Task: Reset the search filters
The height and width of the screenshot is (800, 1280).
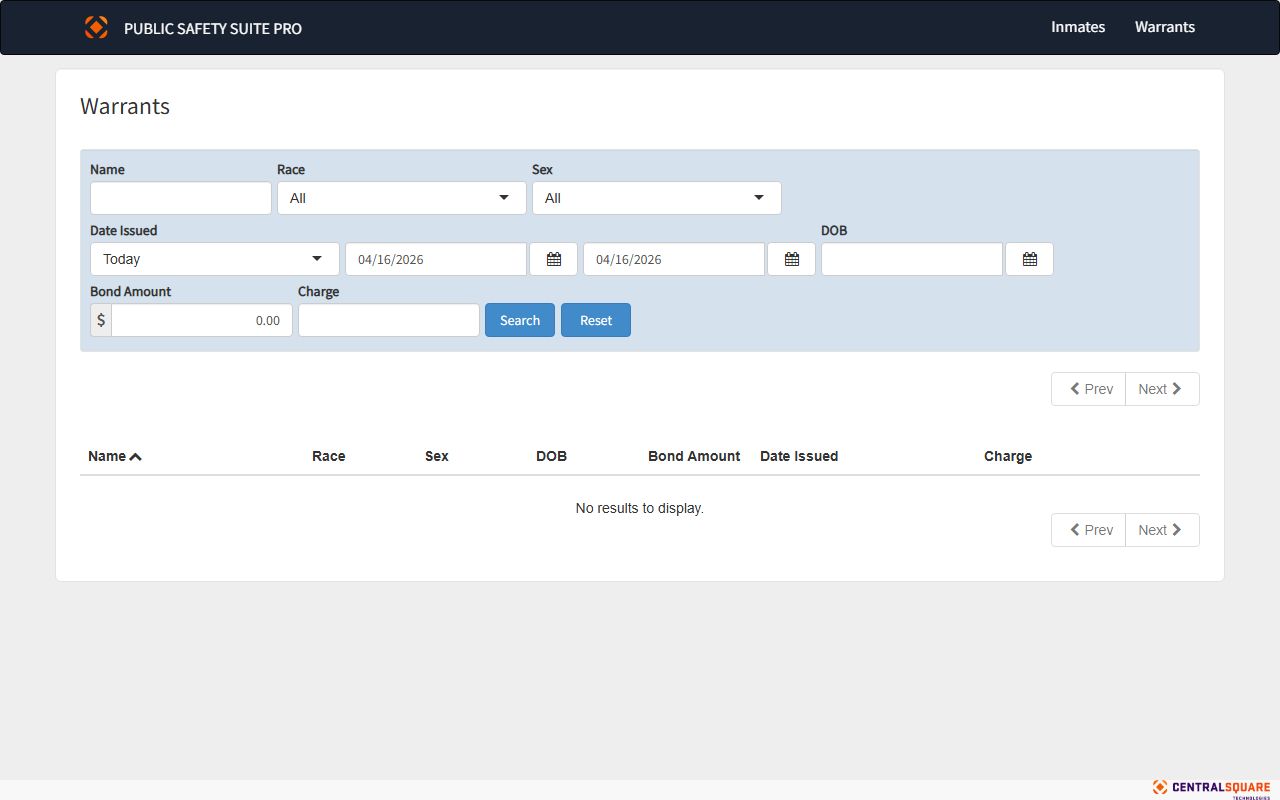Action: (595, 320)
